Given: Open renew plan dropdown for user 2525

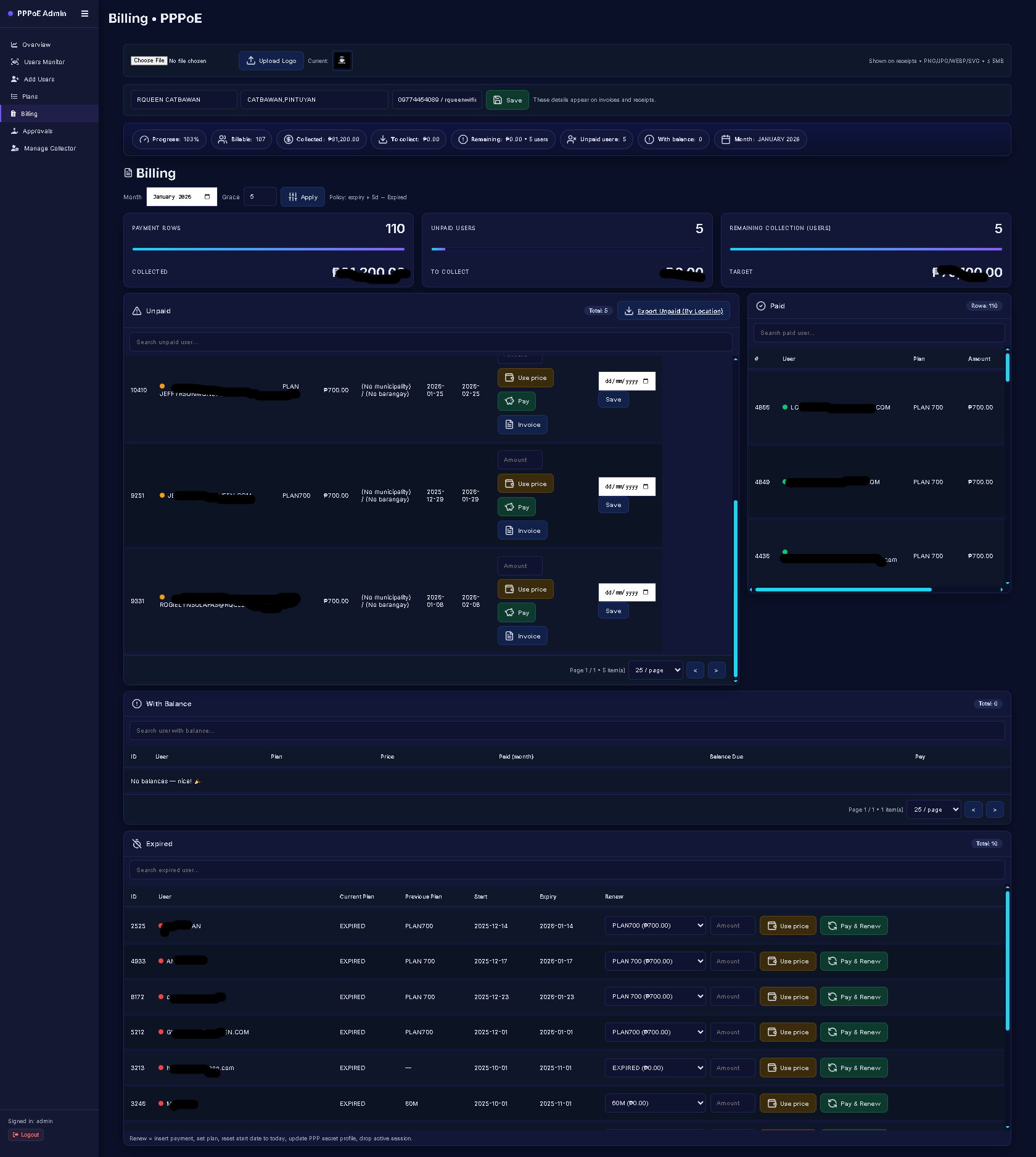Looking at the screenshot, I should [655, 926].
